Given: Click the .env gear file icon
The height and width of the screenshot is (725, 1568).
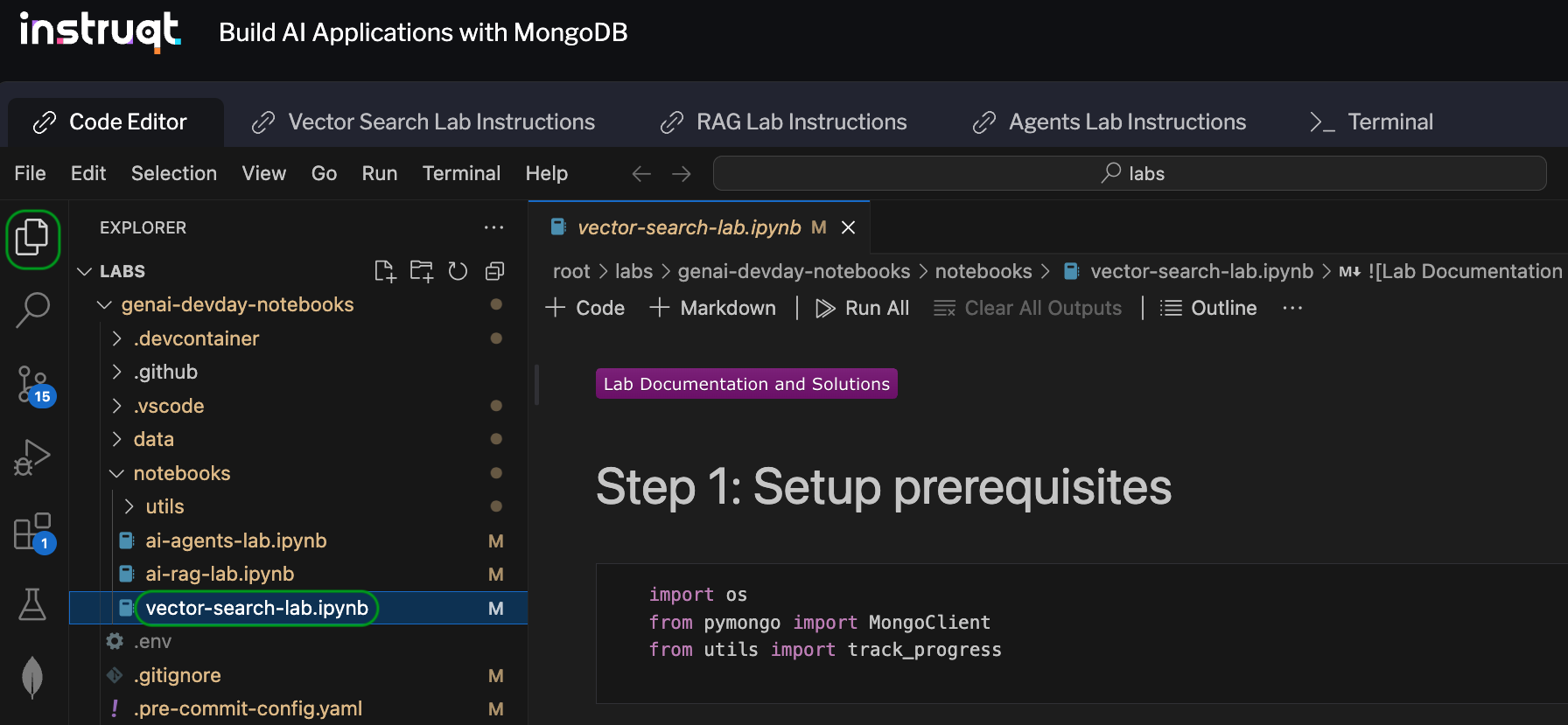Looking at the screenshot, I should click(115, 641).
